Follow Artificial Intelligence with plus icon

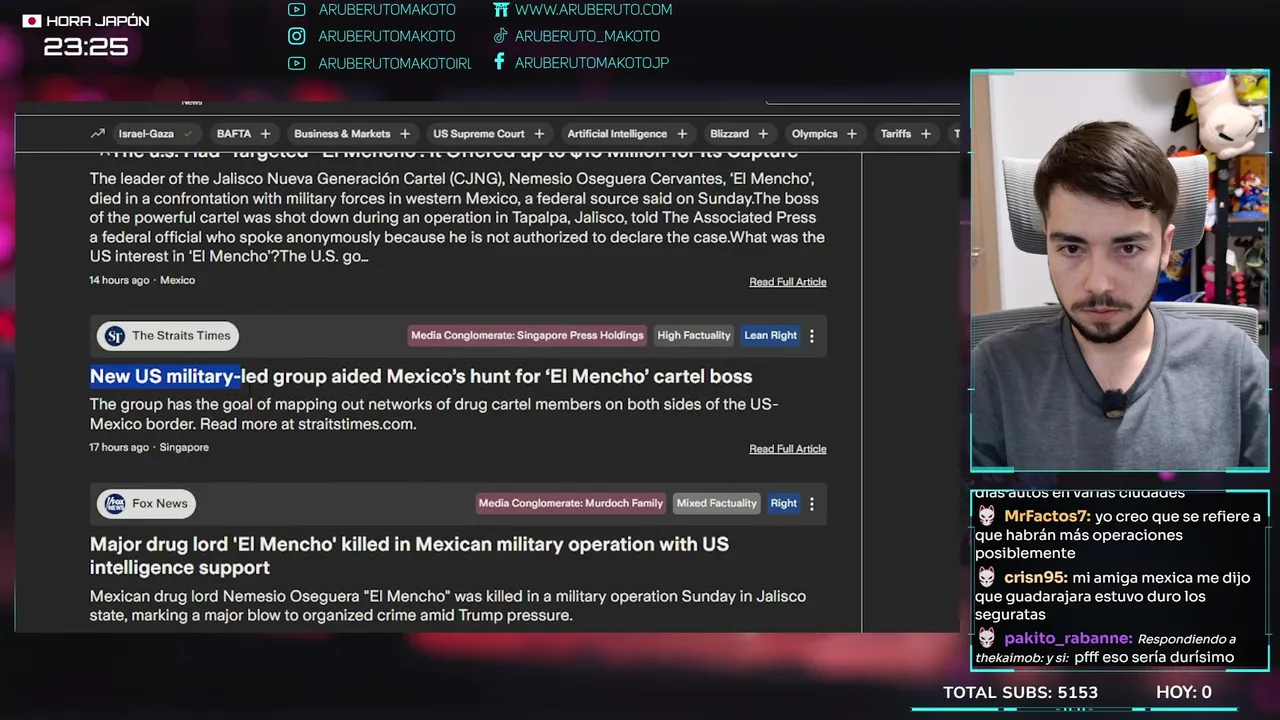pyautogui.click(x=682, y=134)
